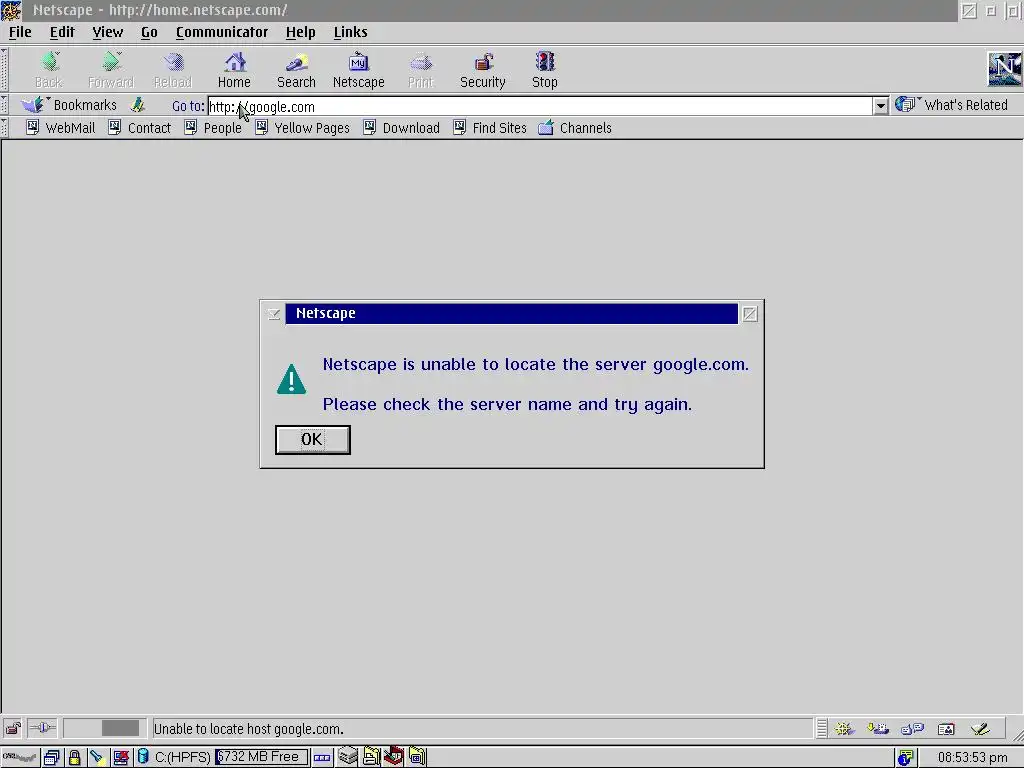The height and width of the screenshot is (768, 1024).
Task: Open the Edit menu
Action: (x=62, y=32)
